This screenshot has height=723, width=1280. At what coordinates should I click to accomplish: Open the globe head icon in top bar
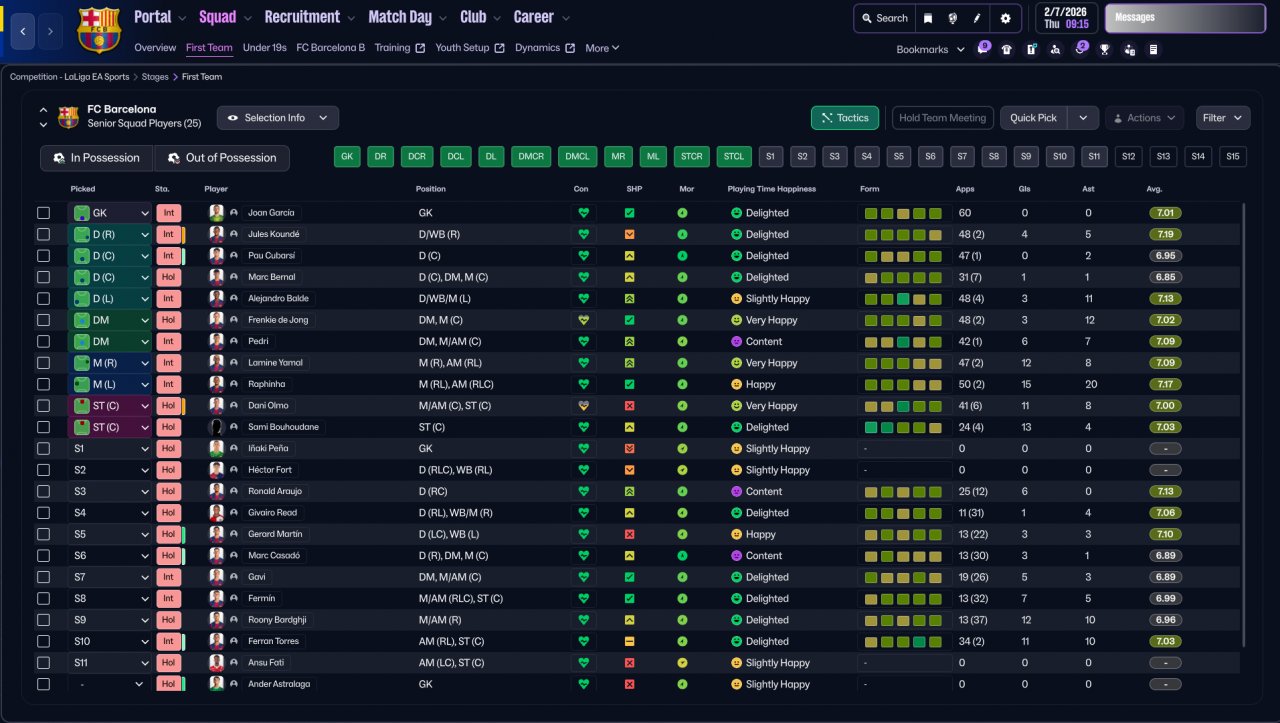(953, 18)
